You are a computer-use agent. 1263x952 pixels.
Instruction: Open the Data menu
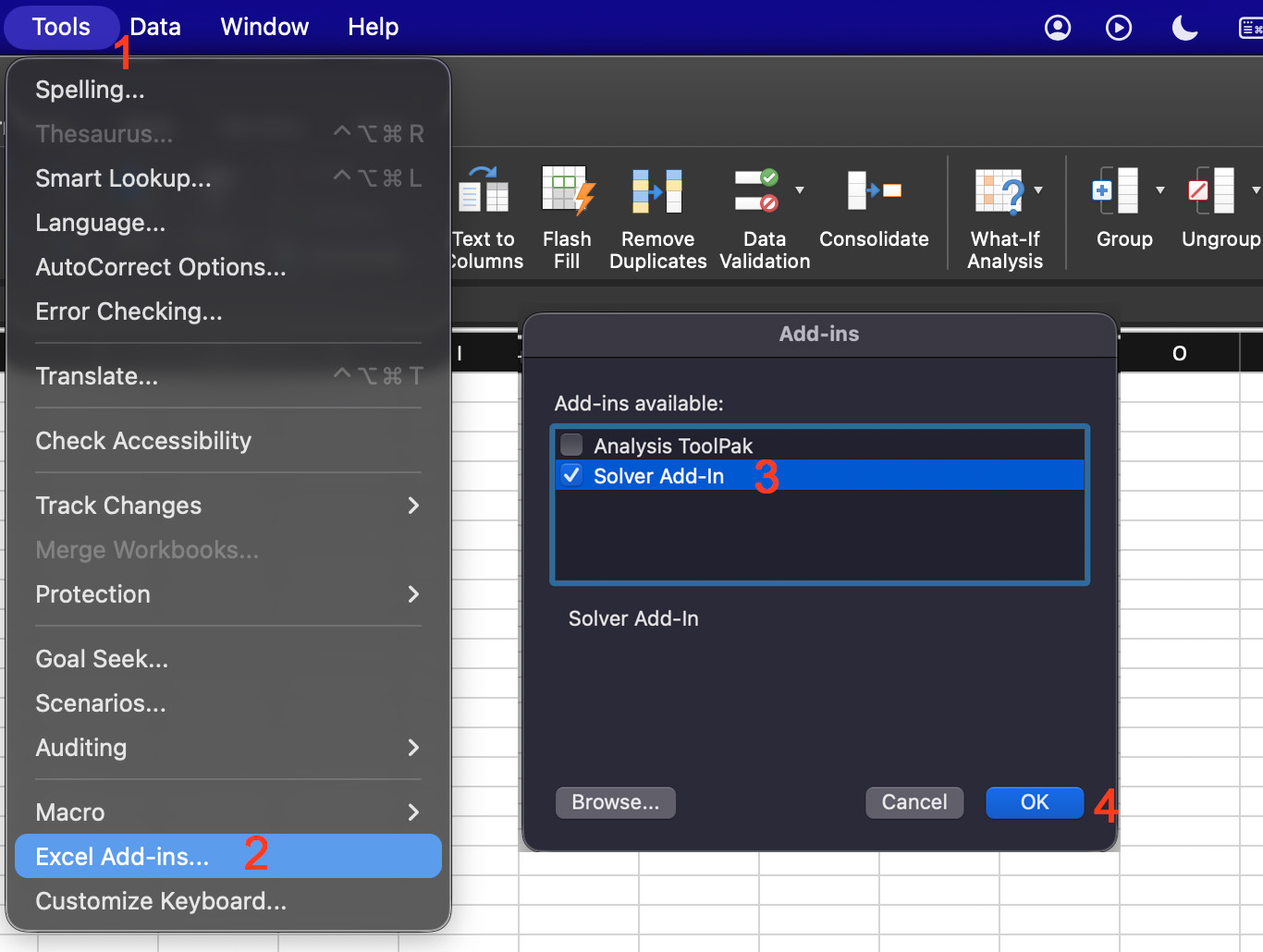154,27
